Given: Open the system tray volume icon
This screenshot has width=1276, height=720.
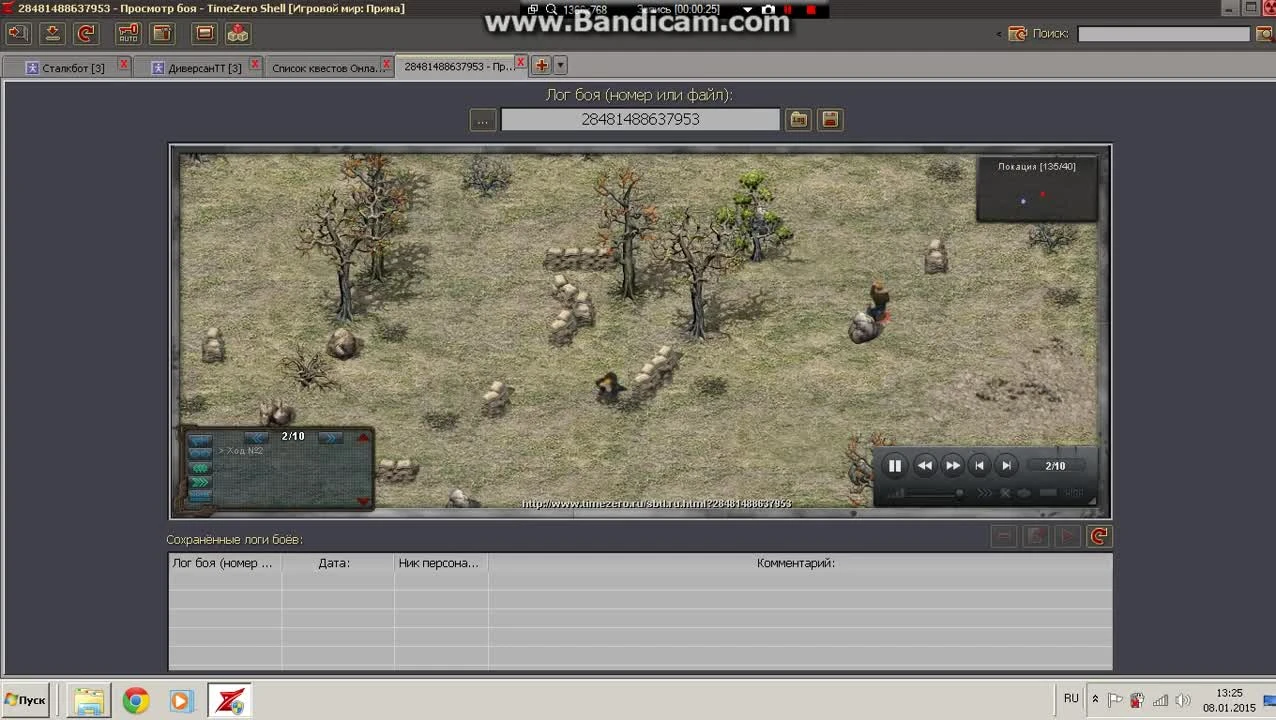Looking at the screenshot, I should (x=1183, y=700).
